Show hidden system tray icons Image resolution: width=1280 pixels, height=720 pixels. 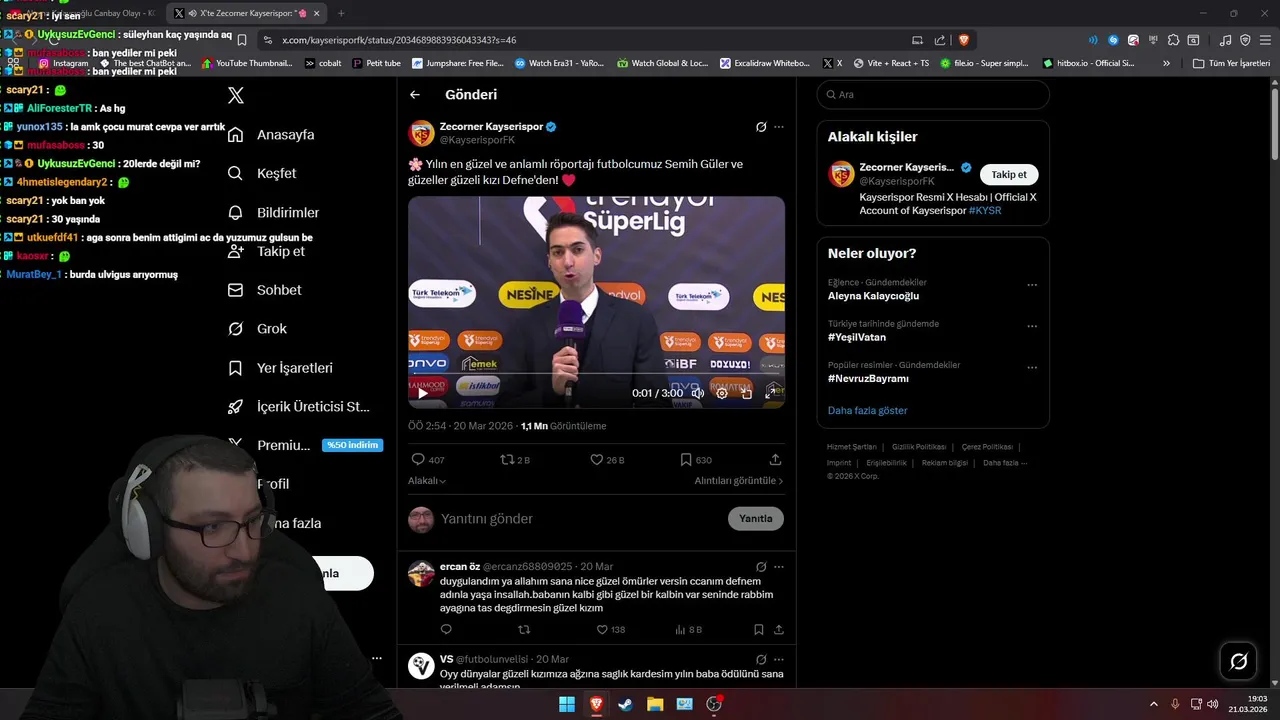click(1153, 704)
